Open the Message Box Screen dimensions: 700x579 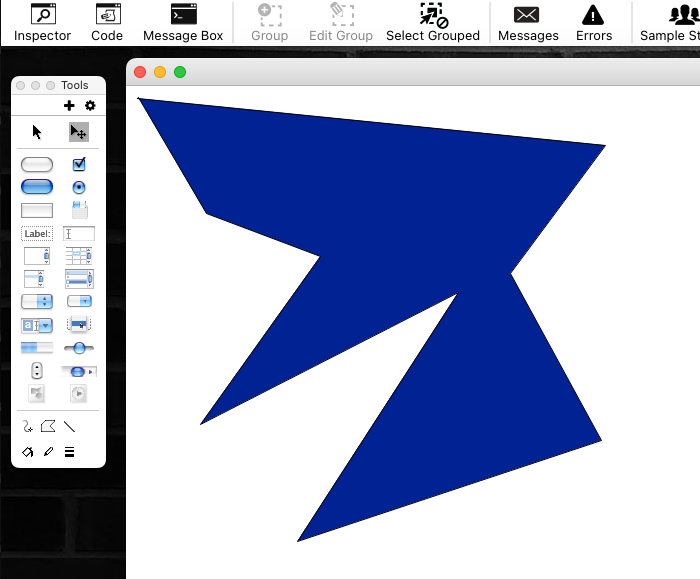(183, 22)
